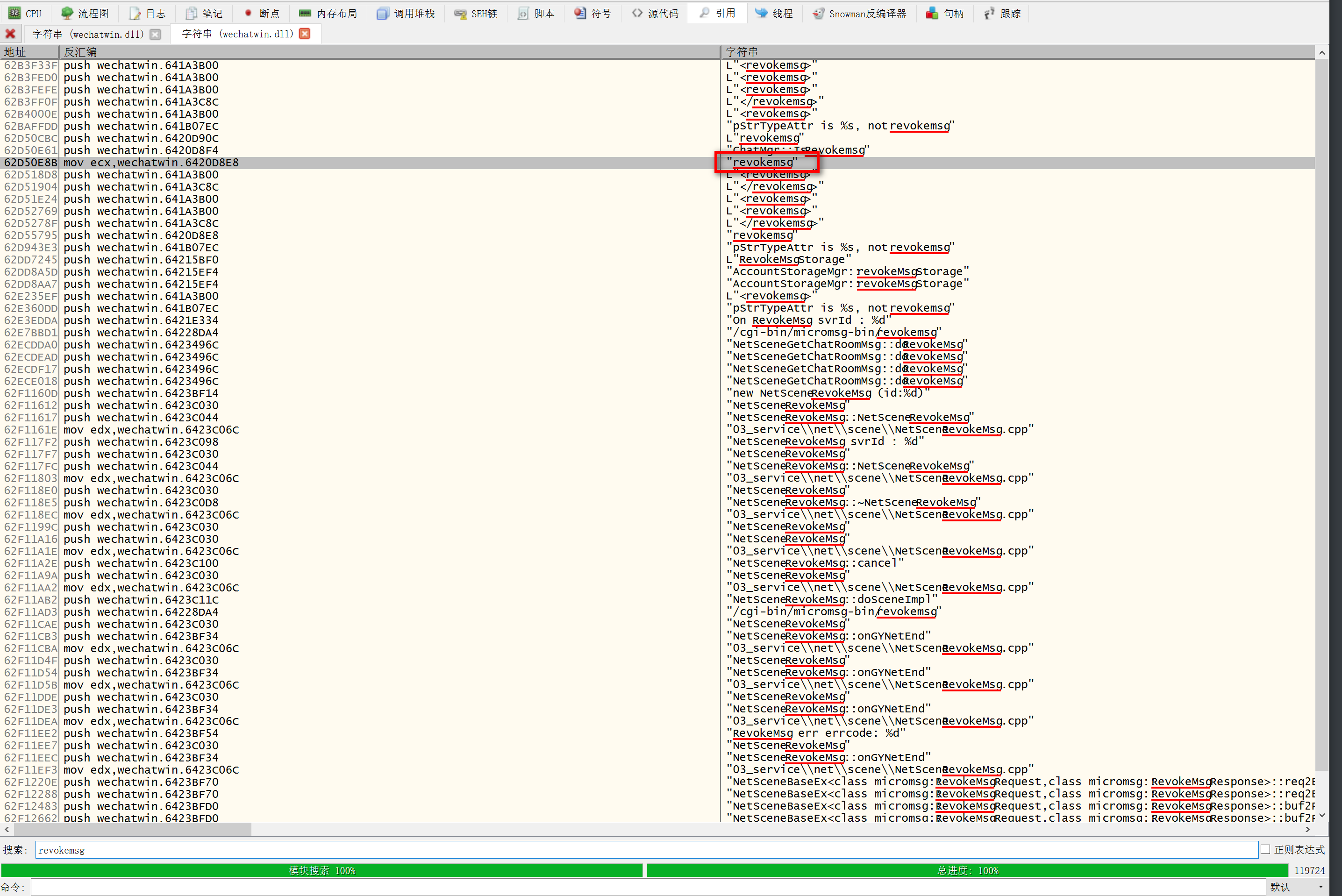The width and height of the screenshot is (1342, 896).
Task: Select row 62D50CBC with L"revokemsg"
Action: (657, 138)
